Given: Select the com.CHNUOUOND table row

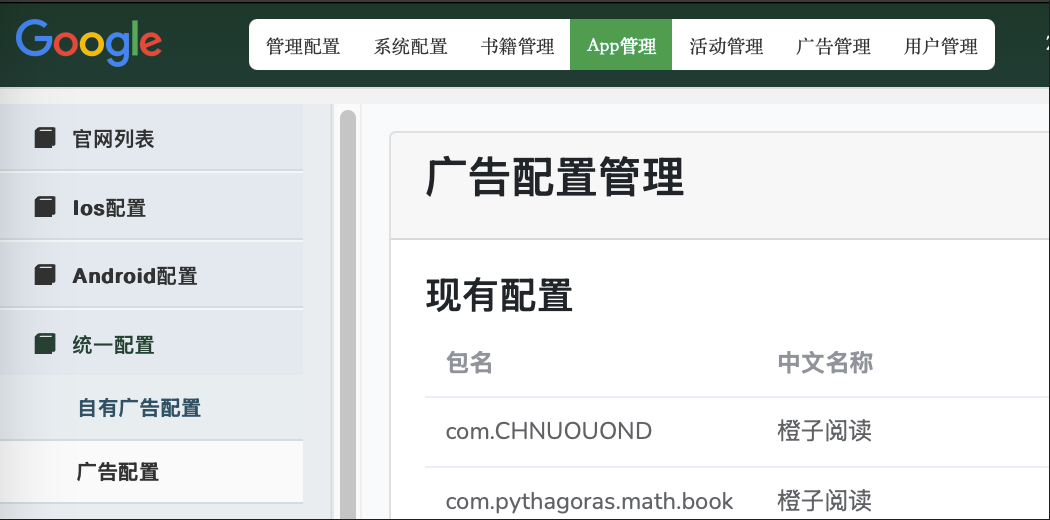Looking at the screenshot, I should (x=549, y=431).
